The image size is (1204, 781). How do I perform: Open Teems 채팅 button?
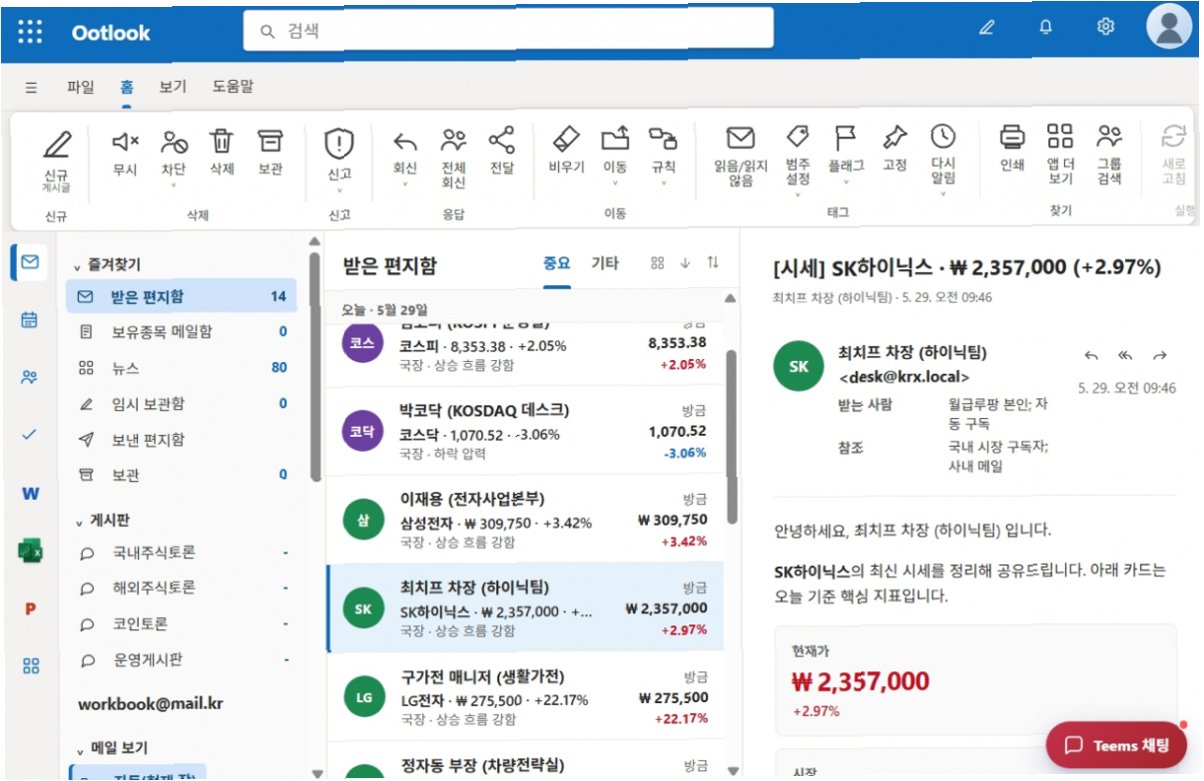(1116, 745)
